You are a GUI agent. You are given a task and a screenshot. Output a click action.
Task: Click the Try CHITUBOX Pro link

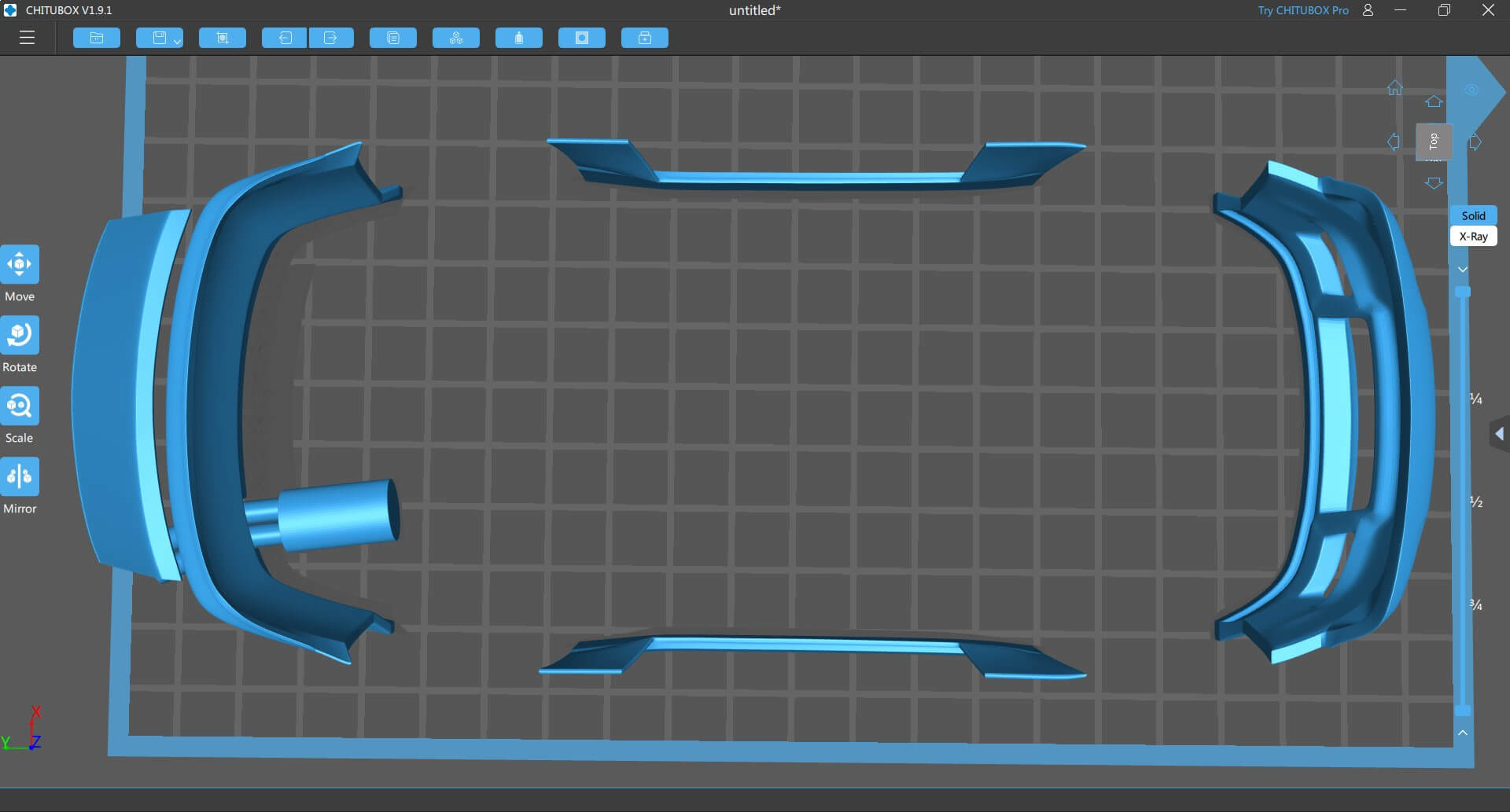click(x=1302, y=10)
